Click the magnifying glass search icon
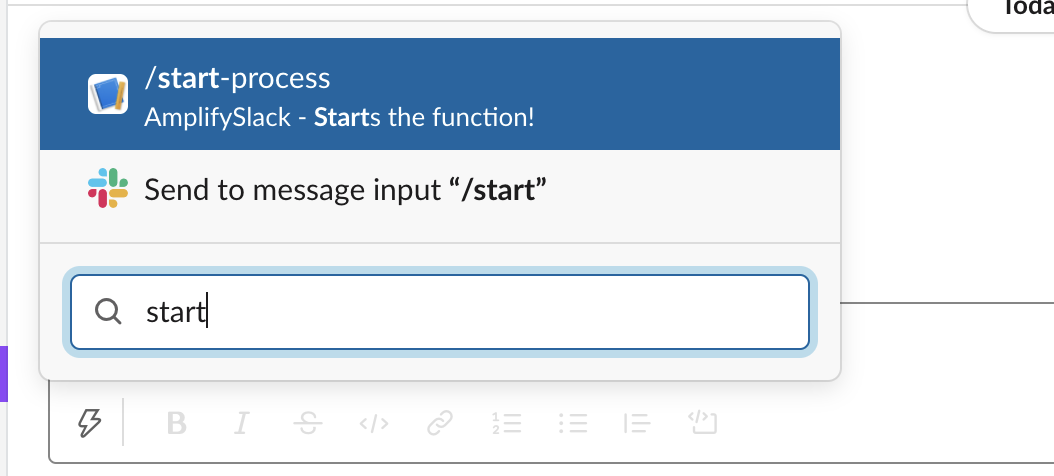 click(108, 313)
